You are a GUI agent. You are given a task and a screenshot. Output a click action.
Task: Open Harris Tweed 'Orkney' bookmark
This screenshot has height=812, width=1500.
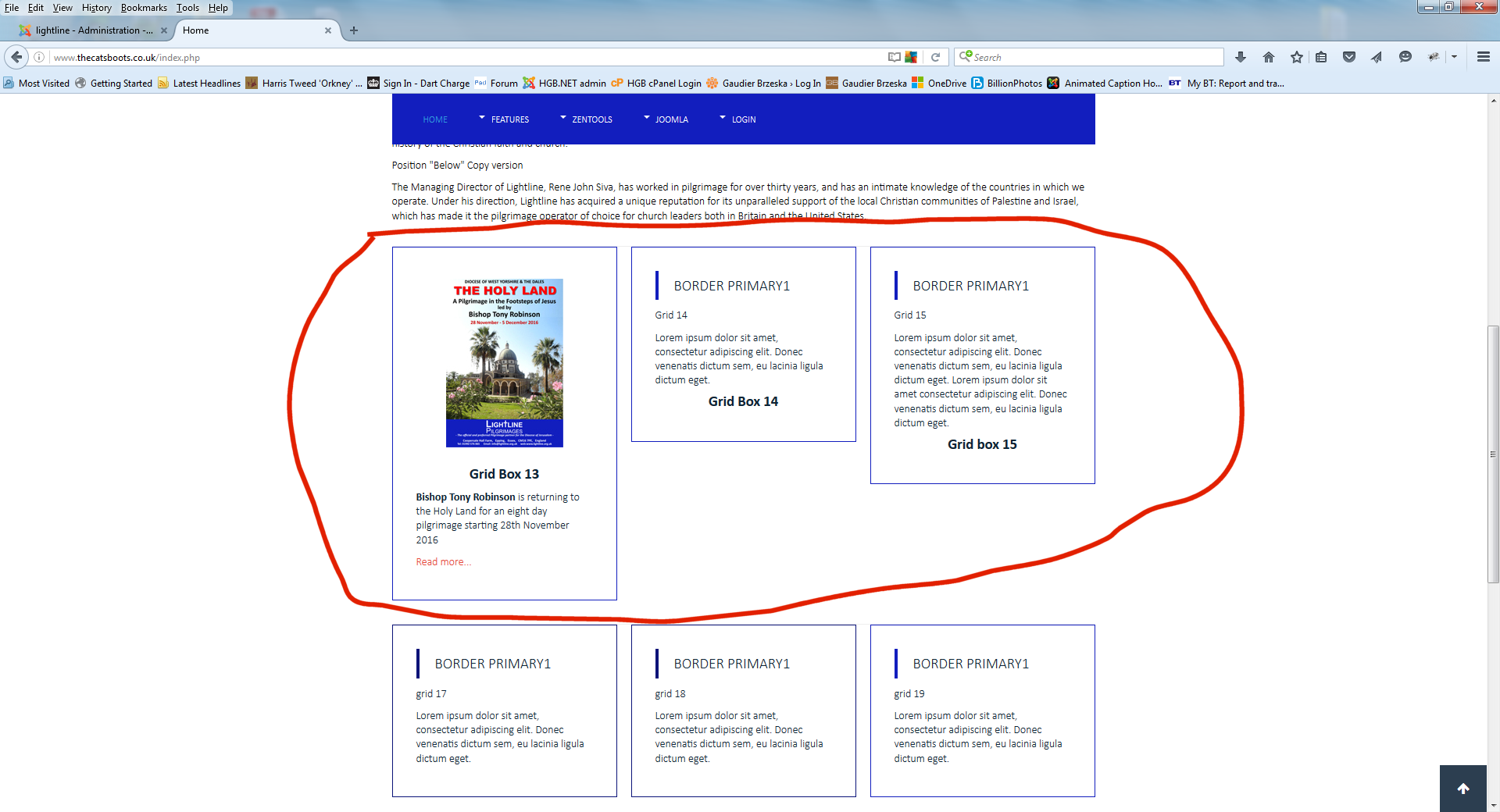pyautogui.click(x=304, y=84)
